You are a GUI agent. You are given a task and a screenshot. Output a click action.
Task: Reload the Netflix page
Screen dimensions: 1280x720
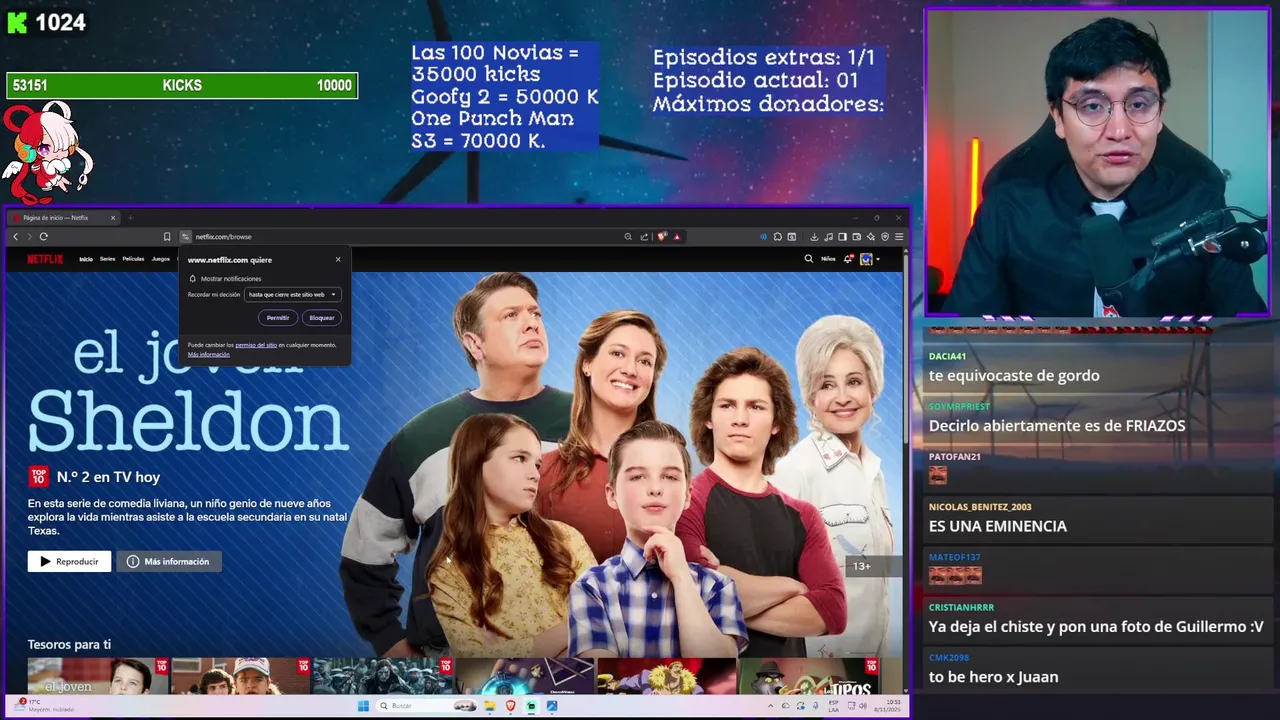pyautogui.click(x=43, y=237)
